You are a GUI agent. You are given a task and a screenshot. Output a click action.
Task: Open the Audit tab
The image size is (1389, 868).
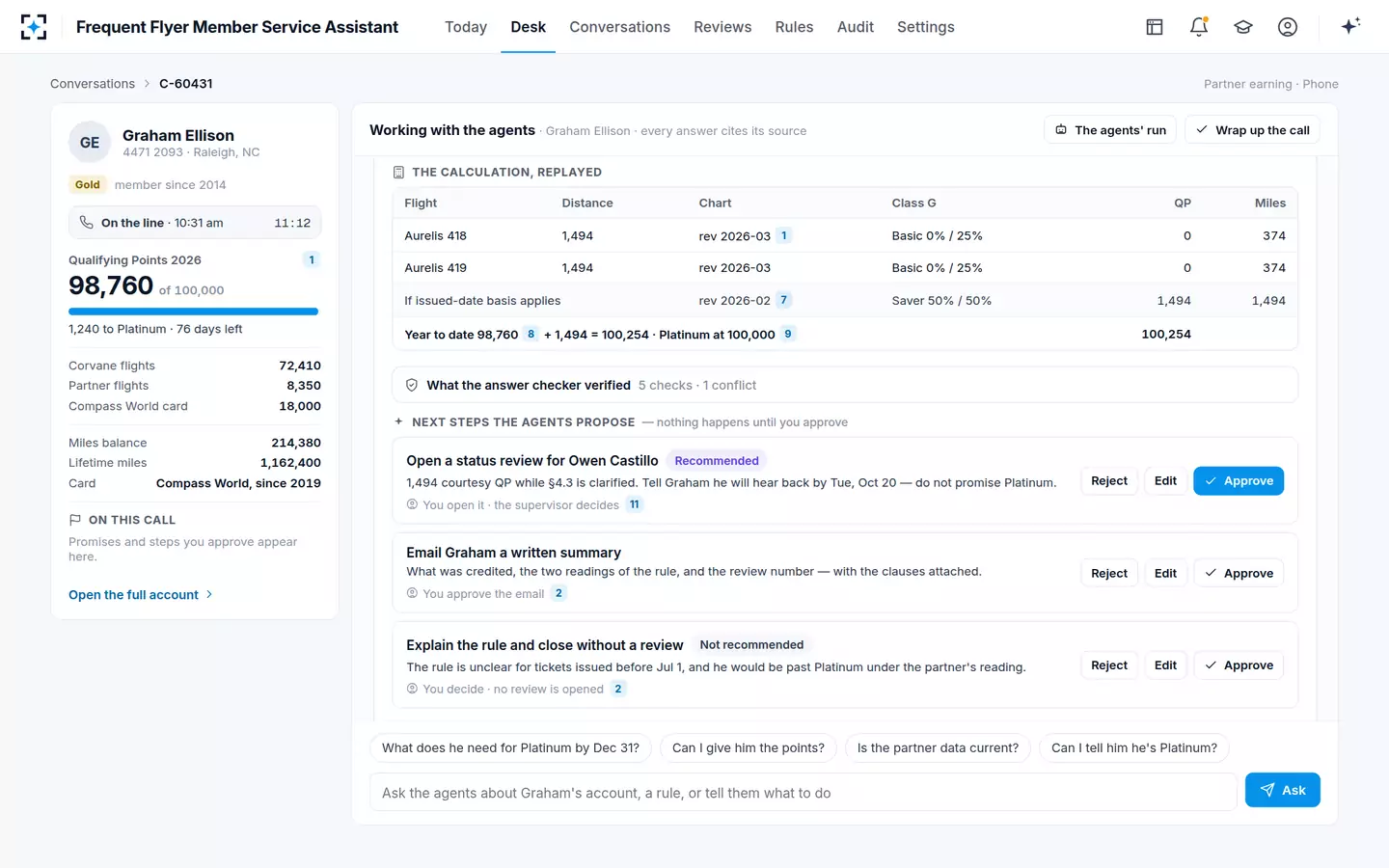(x=856, y=27)
